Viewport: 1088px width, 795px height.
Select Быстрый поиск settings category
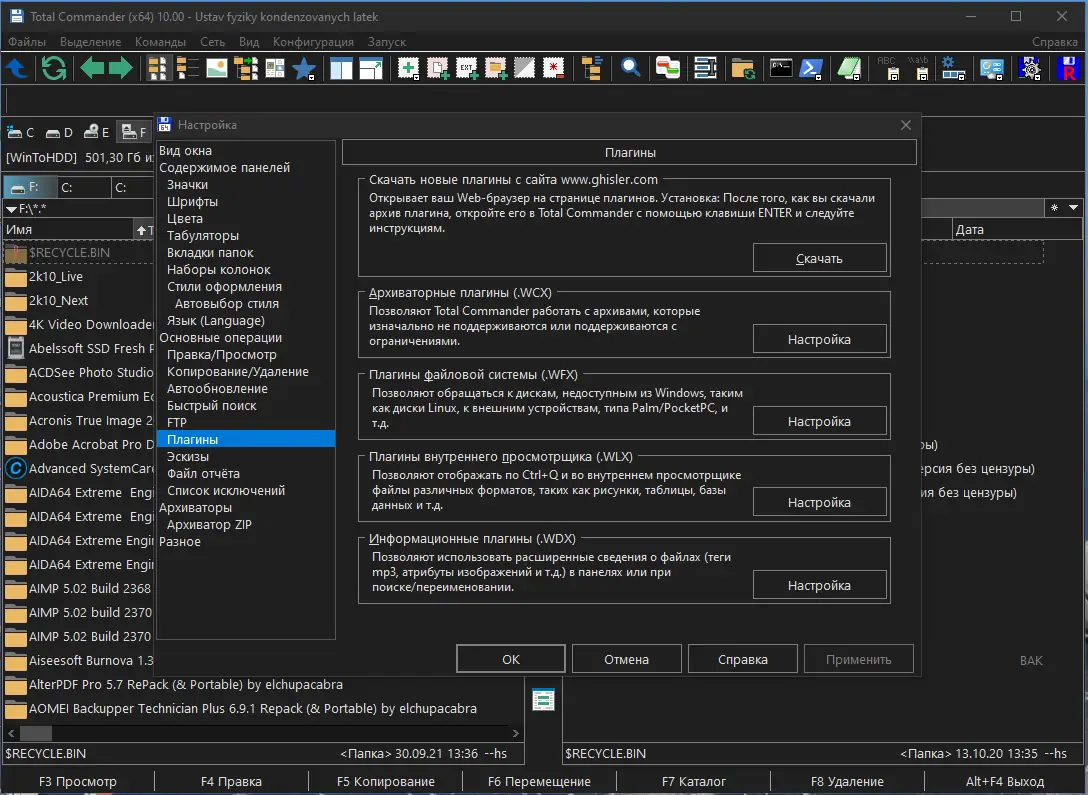pyautogui.click(x=212, y=405)
